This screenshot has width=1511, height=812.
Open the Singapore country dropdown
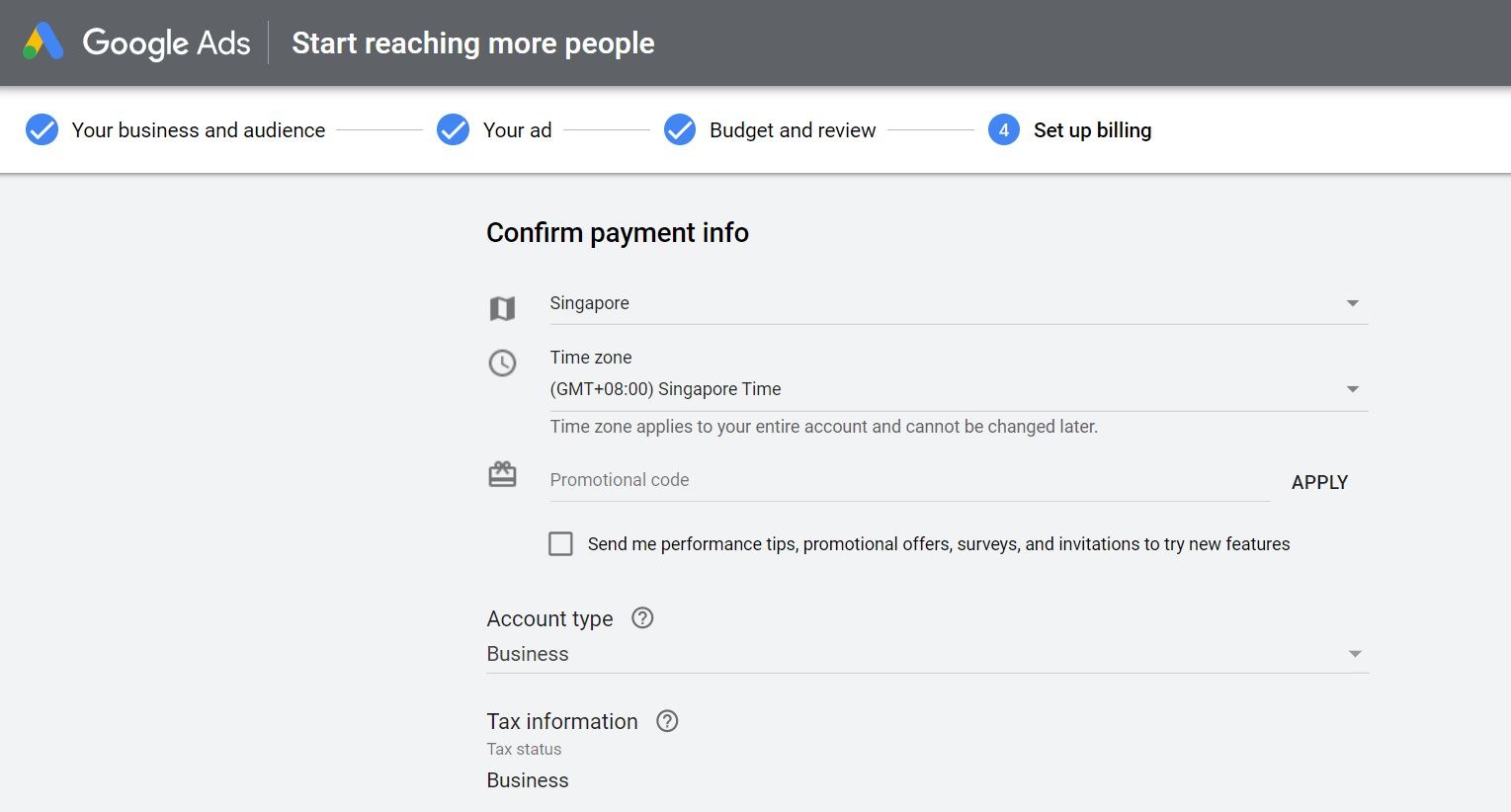959,303
